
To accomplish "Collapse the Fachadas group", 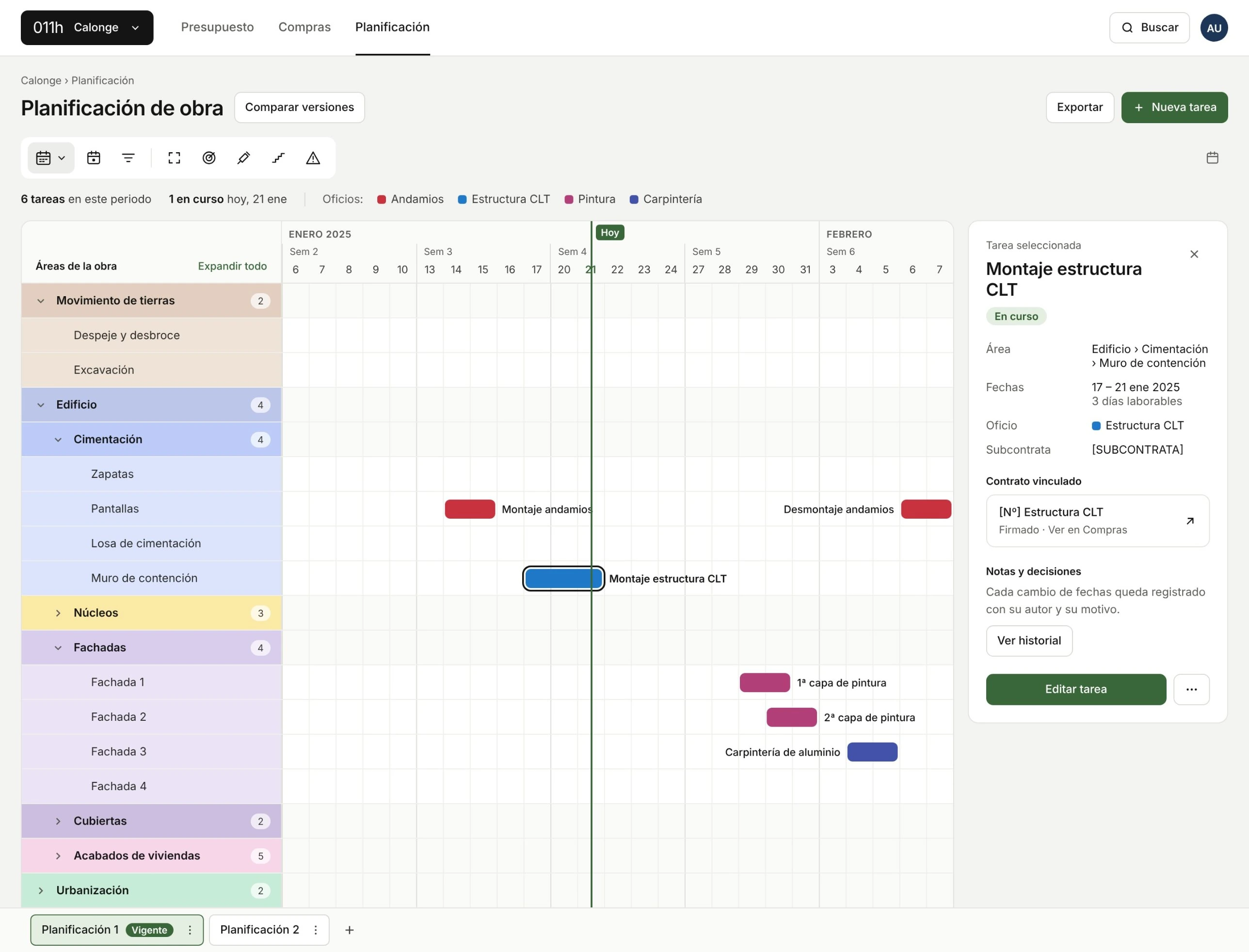I will coord(58,648).
